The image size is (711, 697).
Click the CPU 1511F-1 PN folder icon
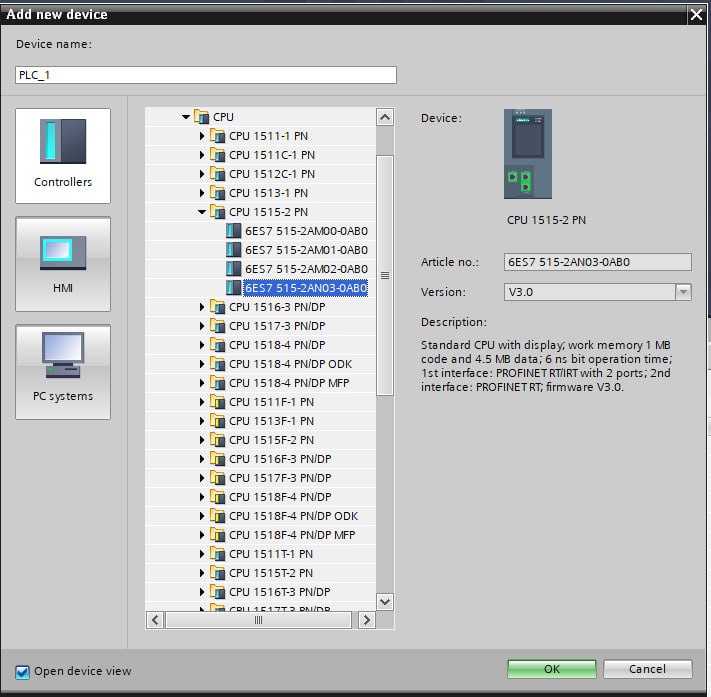pos(218,402)
